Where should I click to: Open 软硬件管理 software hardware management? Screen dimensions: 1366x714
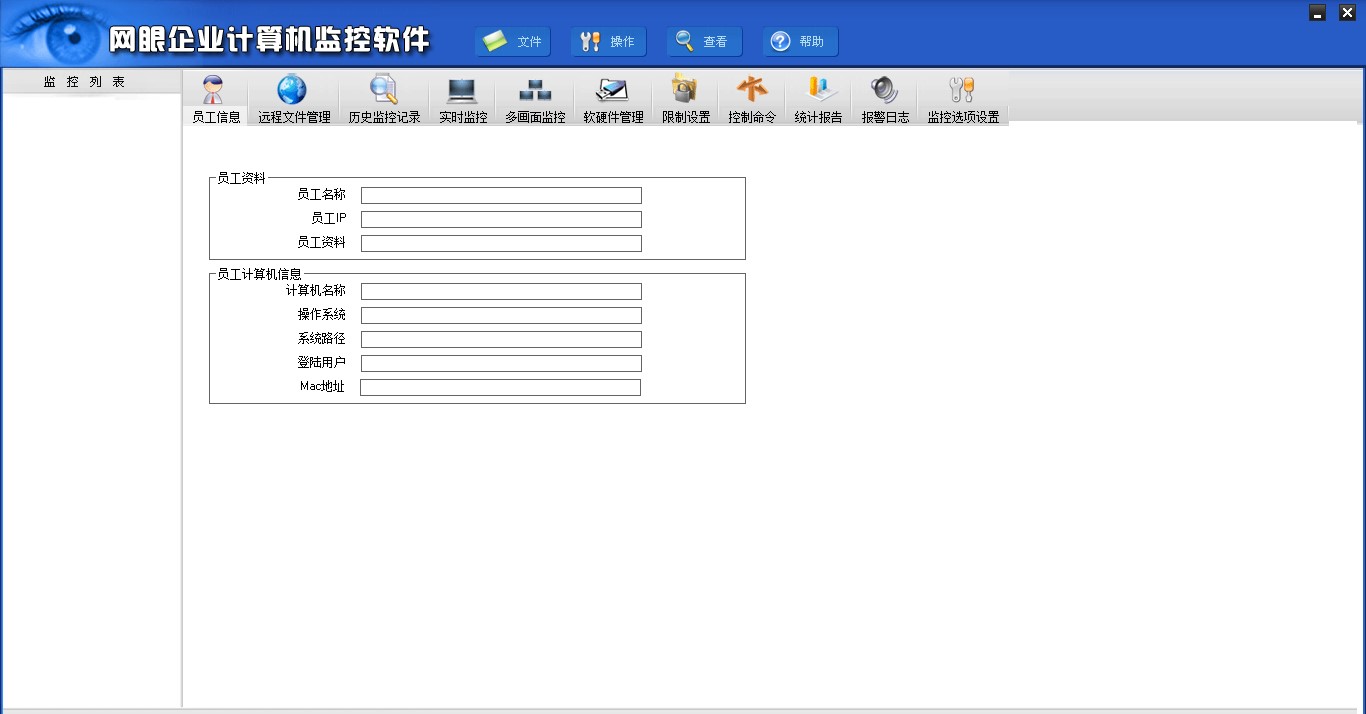point(613,98)
